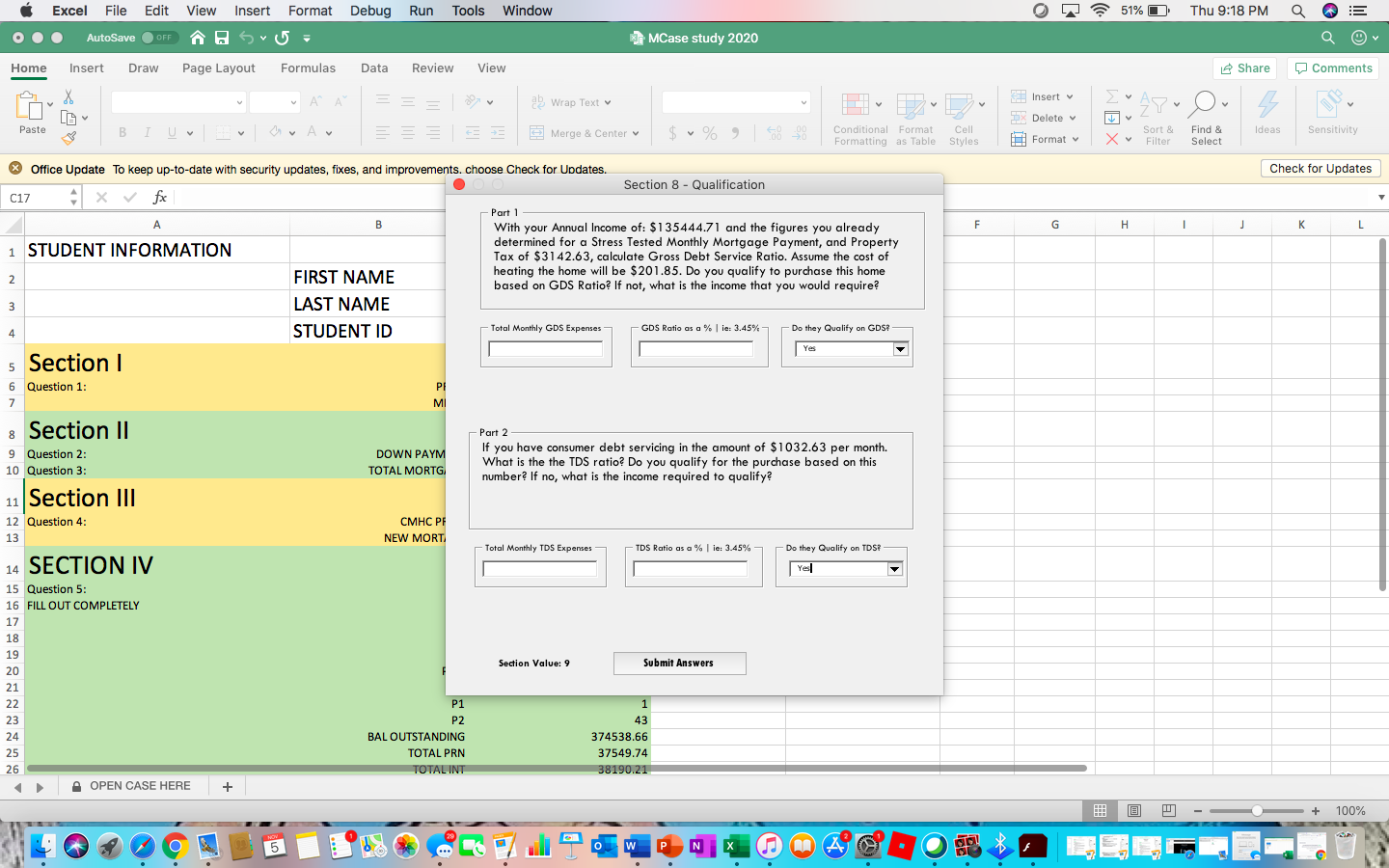Open the Debug menu in menu bar

point(370,11)
